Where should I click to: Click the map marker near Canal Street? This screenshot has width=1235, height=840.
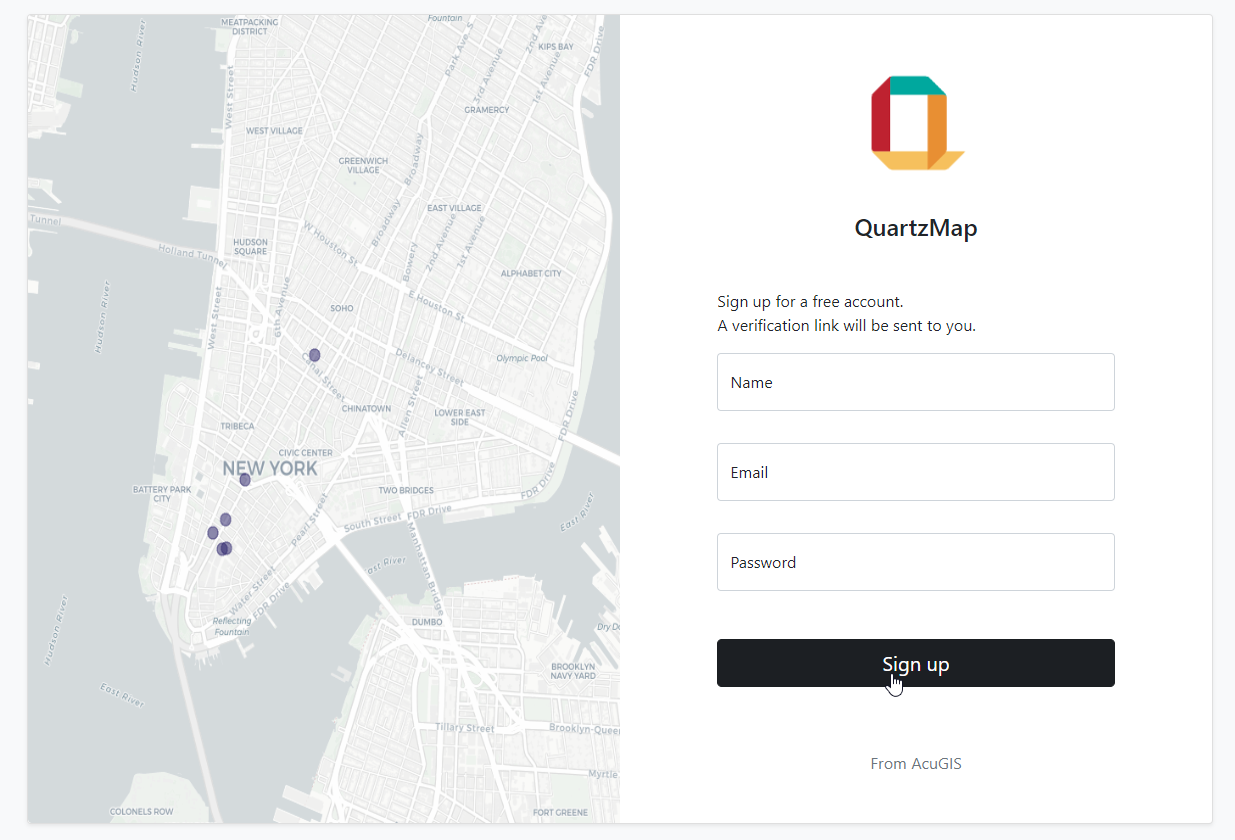click(314, 355)
